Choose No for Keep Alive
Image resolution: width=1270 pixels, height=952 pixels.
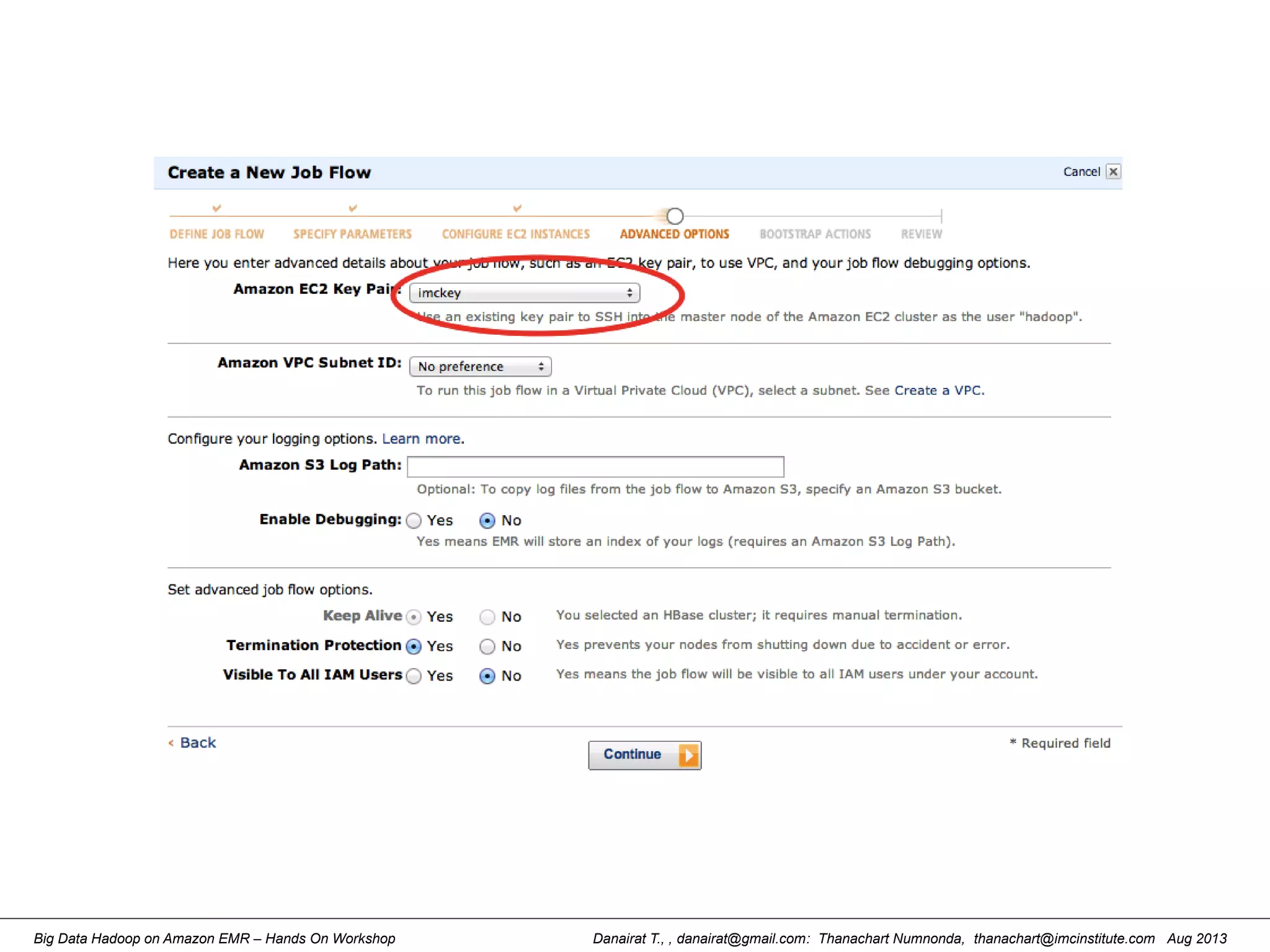tap(487, 617)
